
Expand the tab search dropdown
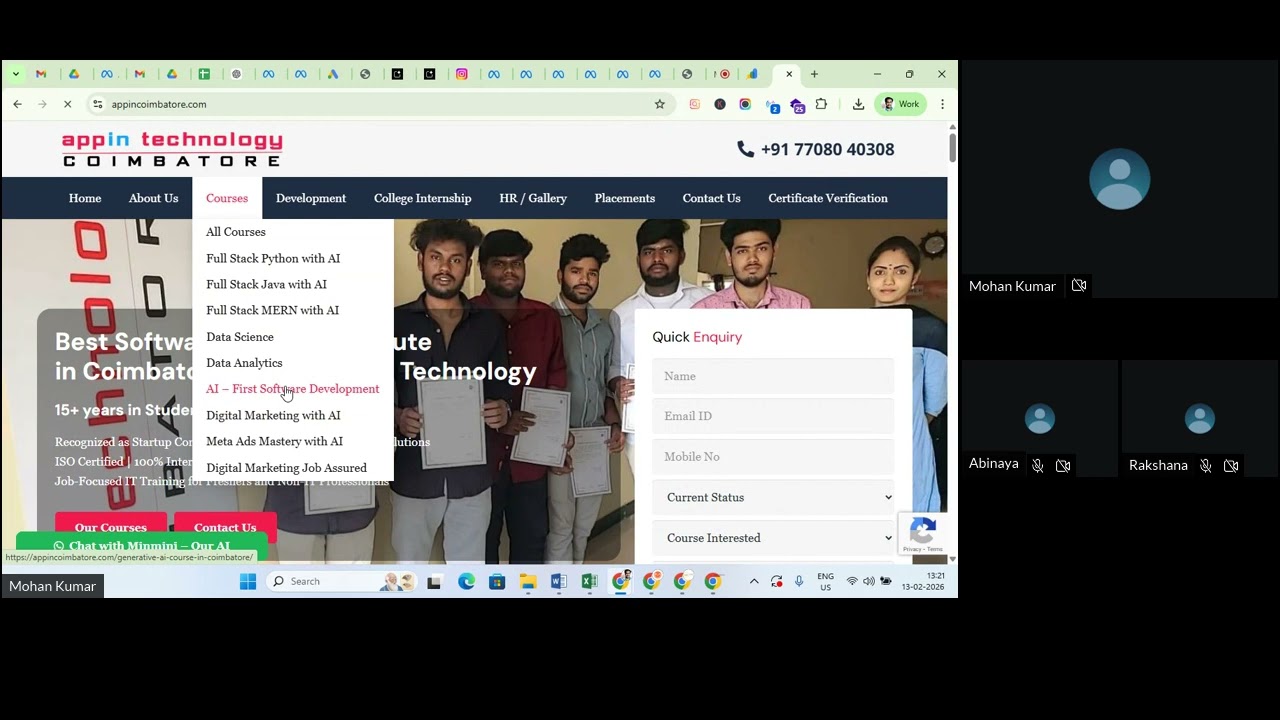(15, 74)
